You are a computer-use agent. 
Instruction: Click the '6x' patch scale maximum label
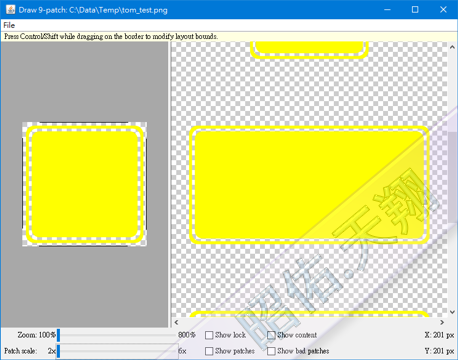coord(182,351)
